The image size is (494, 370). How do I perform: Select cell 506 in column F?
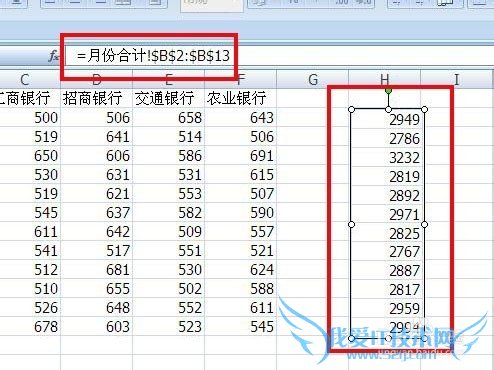click(x=241, y=136)
